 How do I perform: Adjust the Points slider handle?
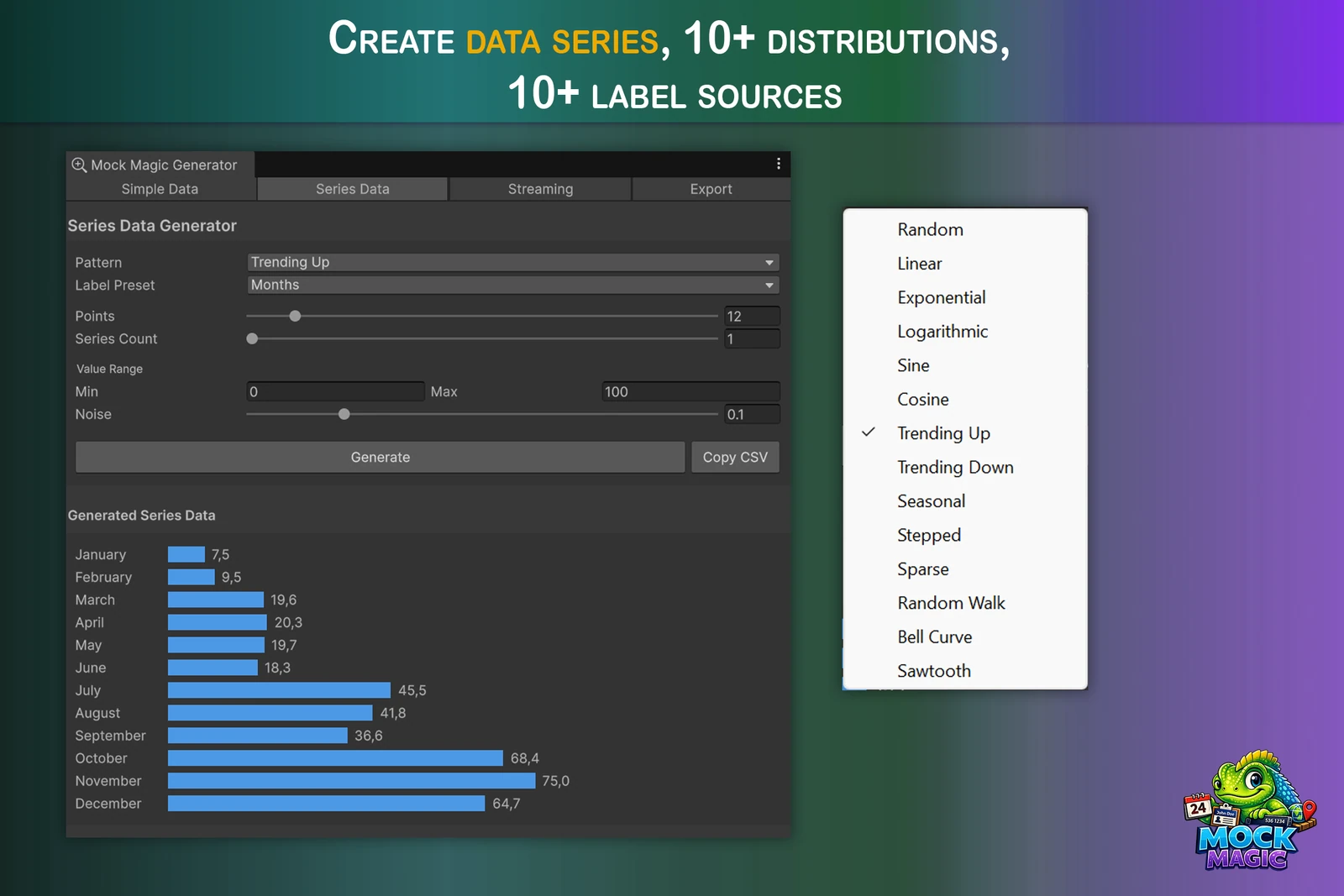tap(295, 316)
